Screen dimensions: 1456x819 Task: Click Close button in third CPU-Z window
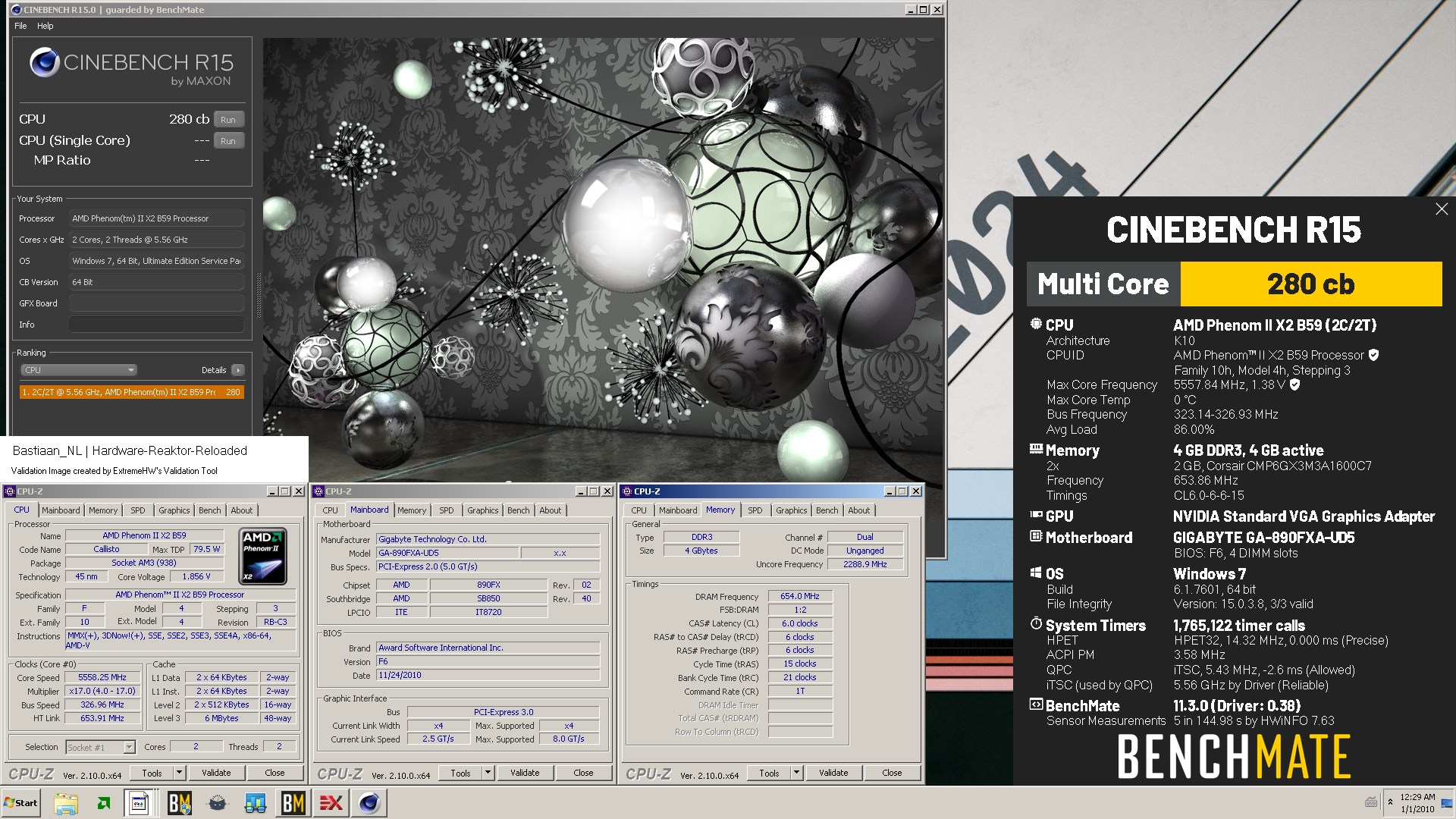892,773
